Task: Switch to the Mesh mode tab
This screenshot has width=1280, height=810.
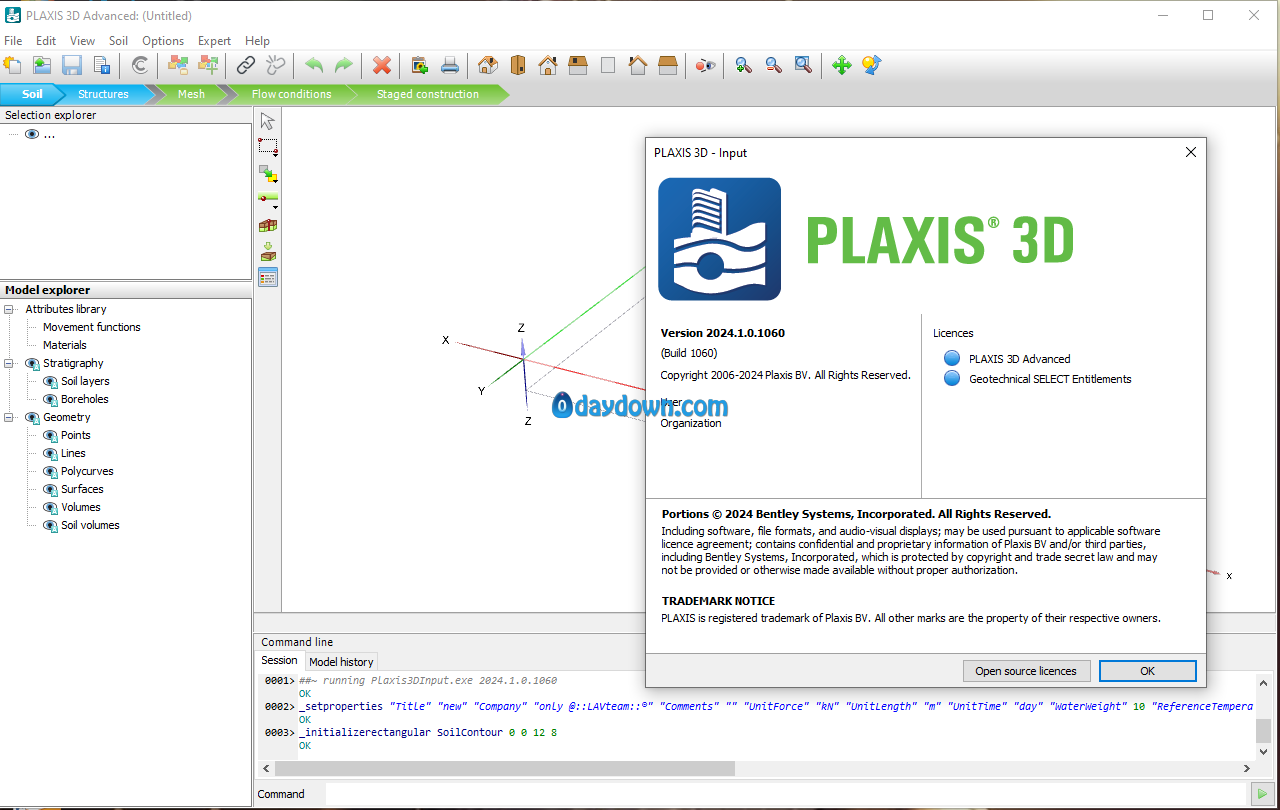Action: pos(191,94)
